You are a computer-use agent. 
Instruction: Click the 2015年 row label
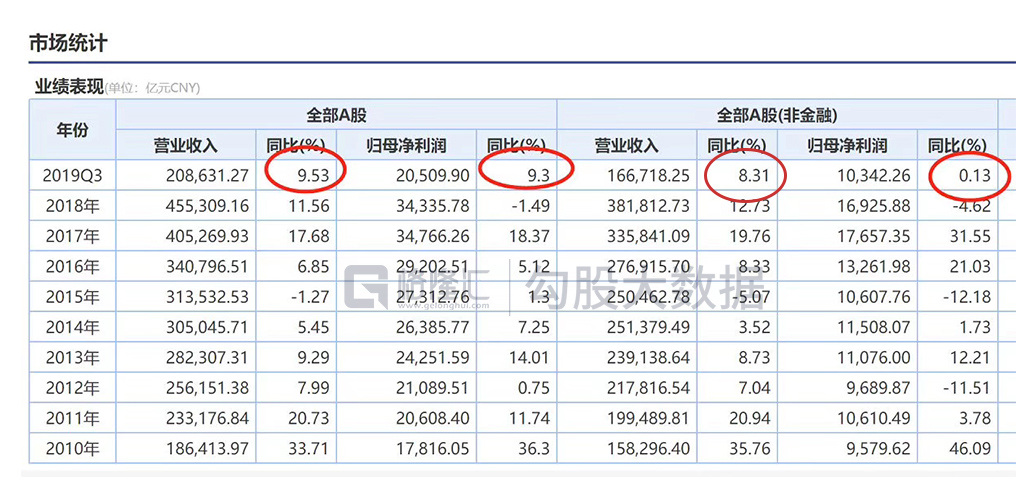pos(72,297)
